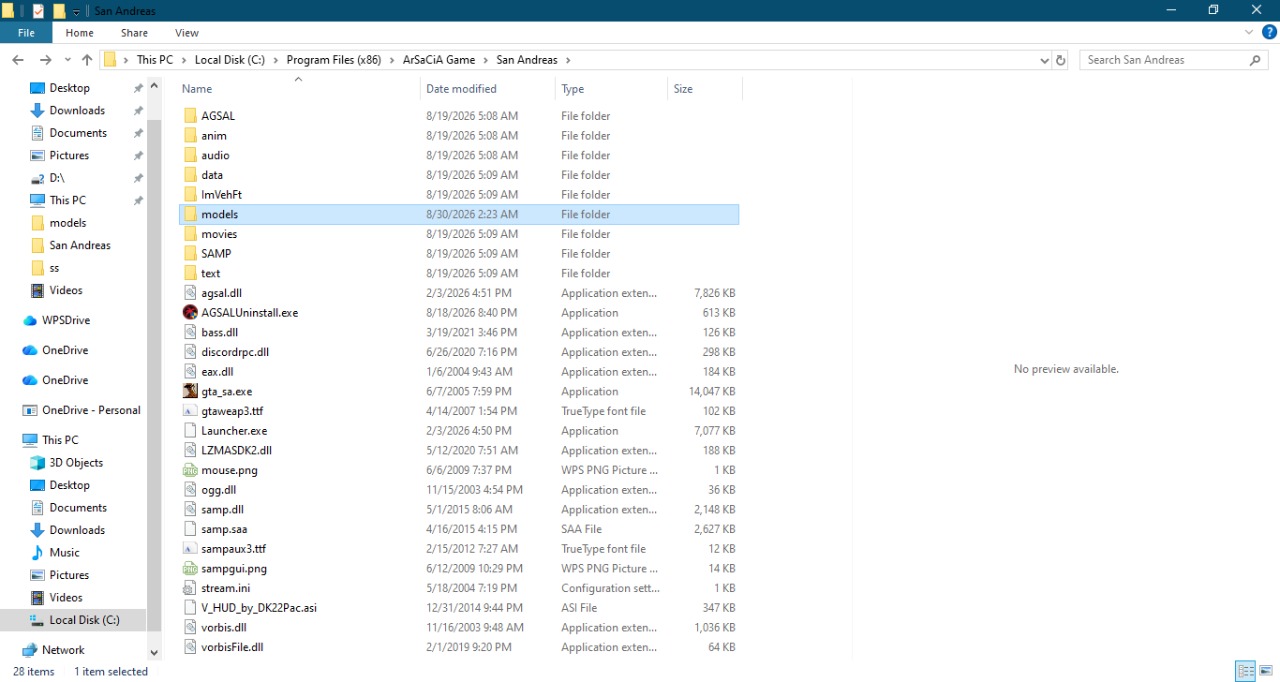The image size is (1280, 682).
Task: Click inside the Search San Andreas box
Action: [1165, 60]
